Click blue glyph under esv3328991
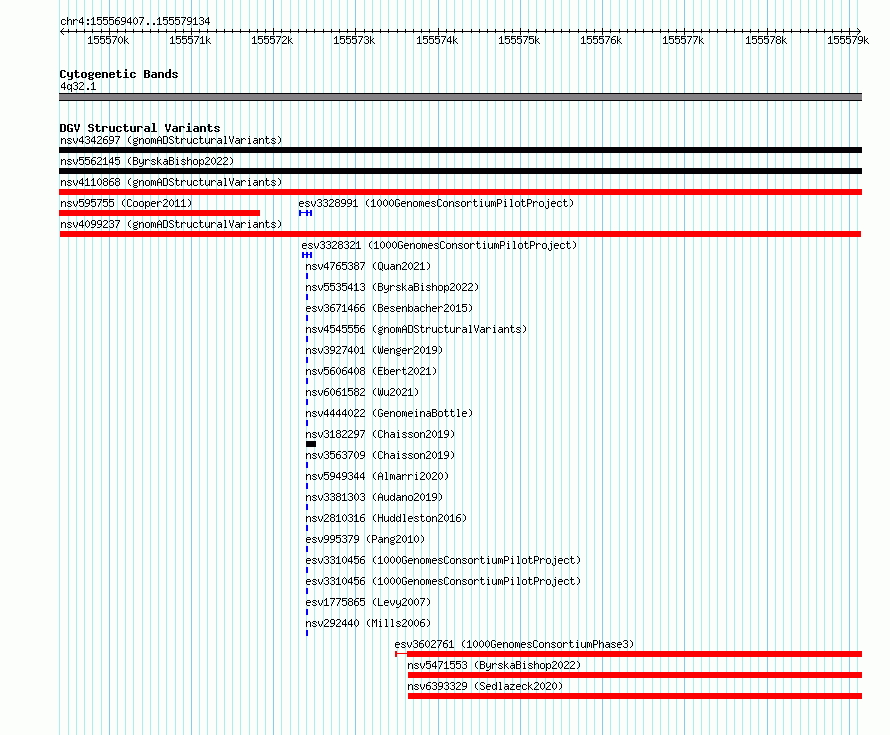Viewport: 890px width, 735px height. [x=305, y=213]
